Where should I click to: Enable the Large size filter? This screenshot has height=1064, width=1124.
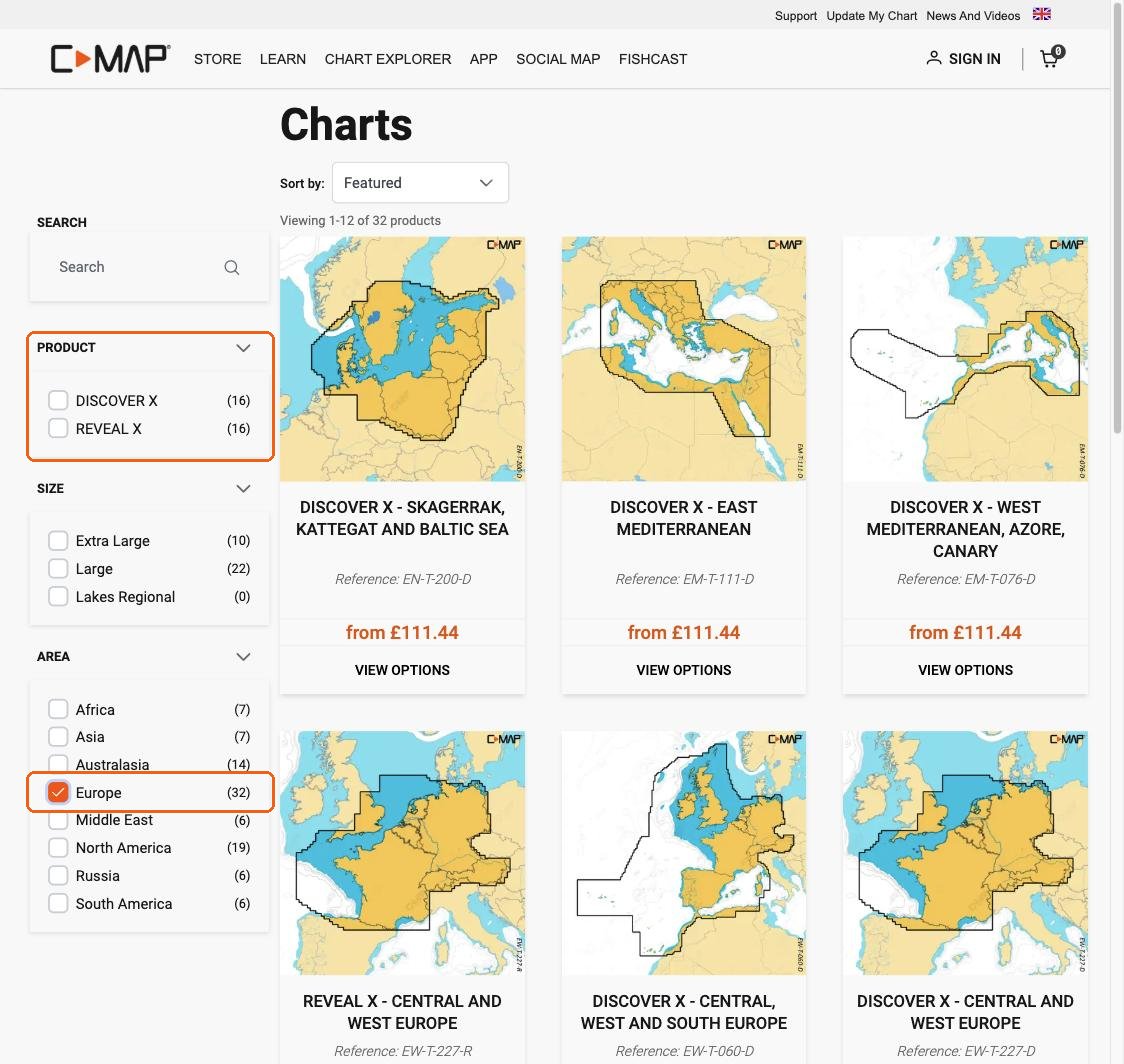(58, 568)
